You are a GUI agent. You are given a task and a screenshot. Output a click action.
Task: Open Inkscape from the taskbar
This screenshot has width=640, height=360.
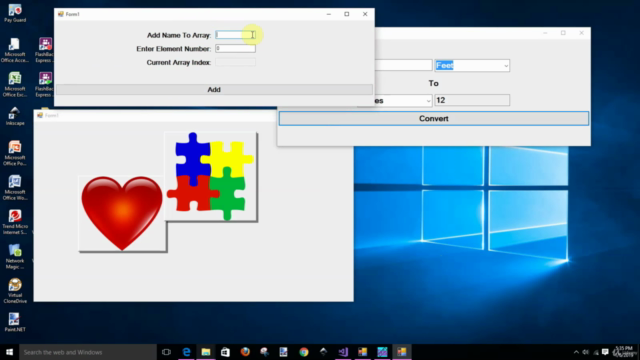click(x=323, y=352)
